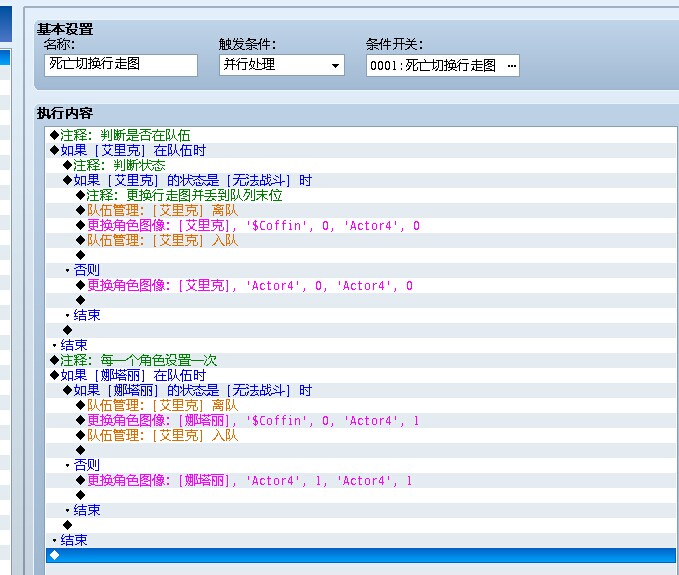Select row 注释：判断状态
The height and width of the screenshot is (575, 679).
click(361, 165)
